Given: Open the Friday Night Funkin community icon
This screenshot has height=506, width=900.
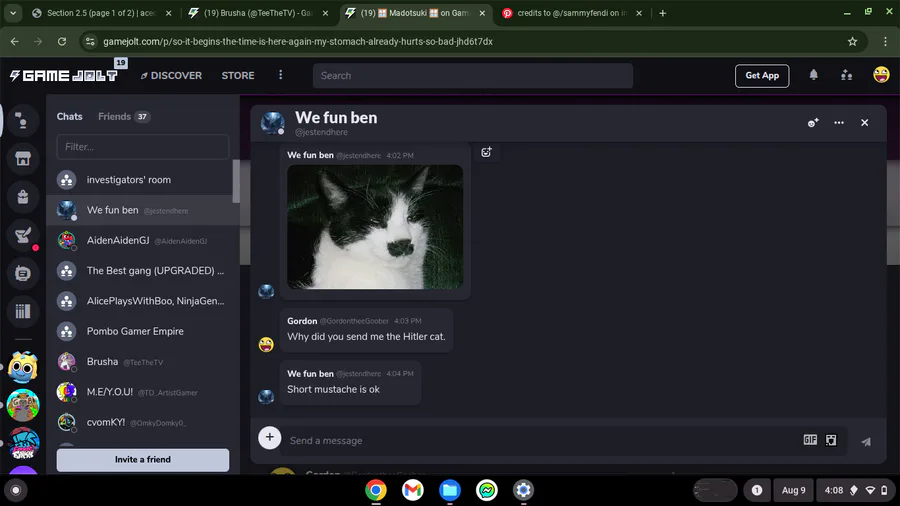Looking at the screenshot, I should point(22,443).
